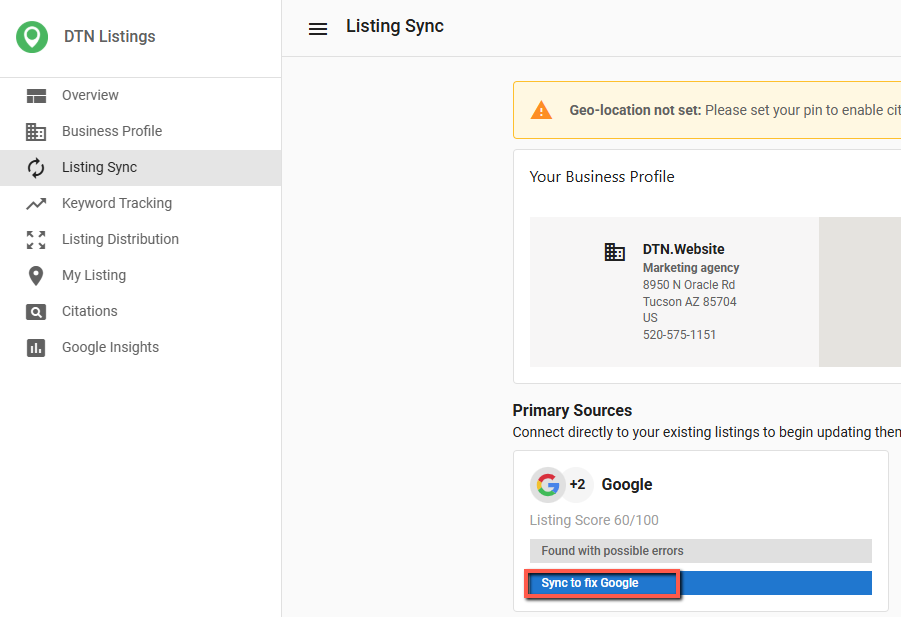The image size is (901, 617).
Task: Click the building icon beside DTN.Website
Action: [x=614, y=252]
